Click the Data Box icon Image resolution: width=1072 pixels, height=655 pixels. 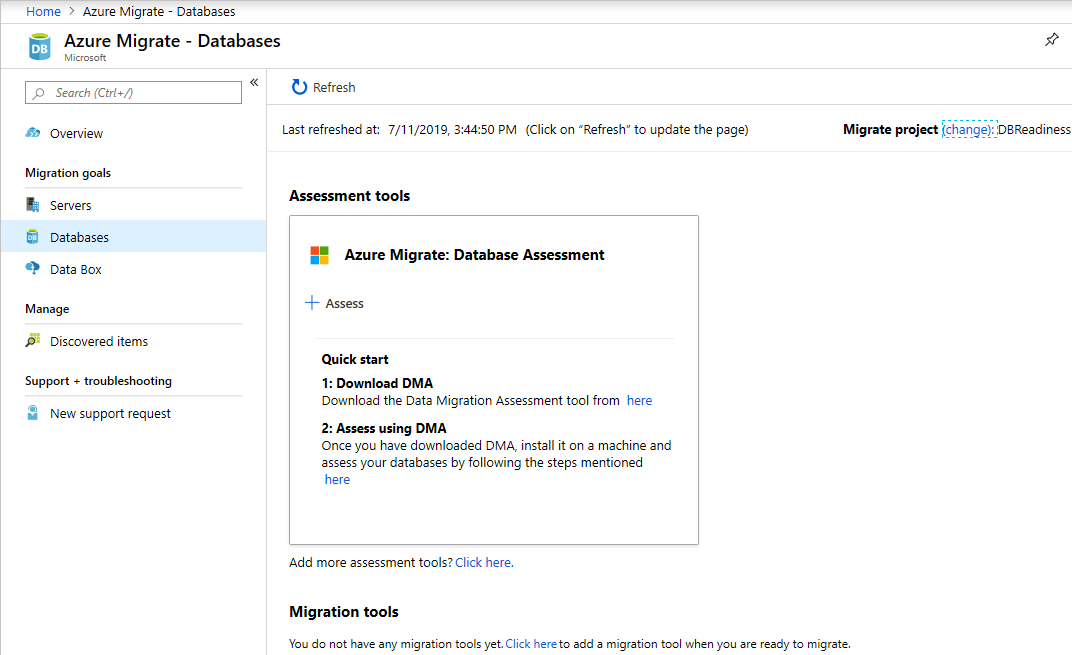pyautogui.click(x=32, y=268)
